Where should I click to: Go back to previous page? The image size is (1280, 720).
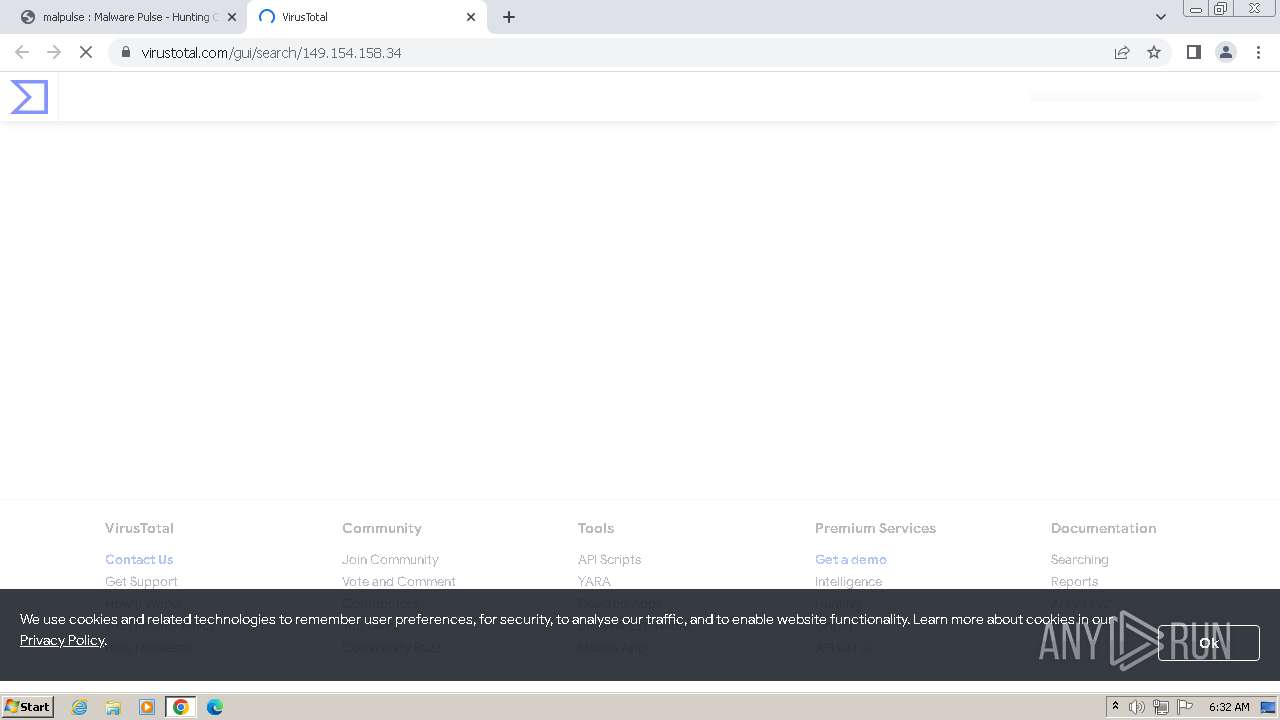click(x=22, y=52)
